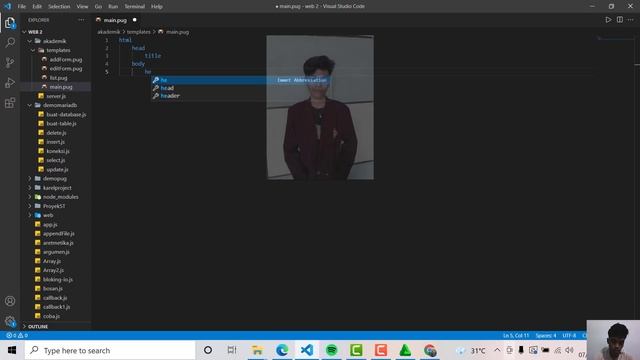Screen dimensions: 640x360
Task: Click Ln 5, Col 11 status item
Action: click(x=516, y=336)
